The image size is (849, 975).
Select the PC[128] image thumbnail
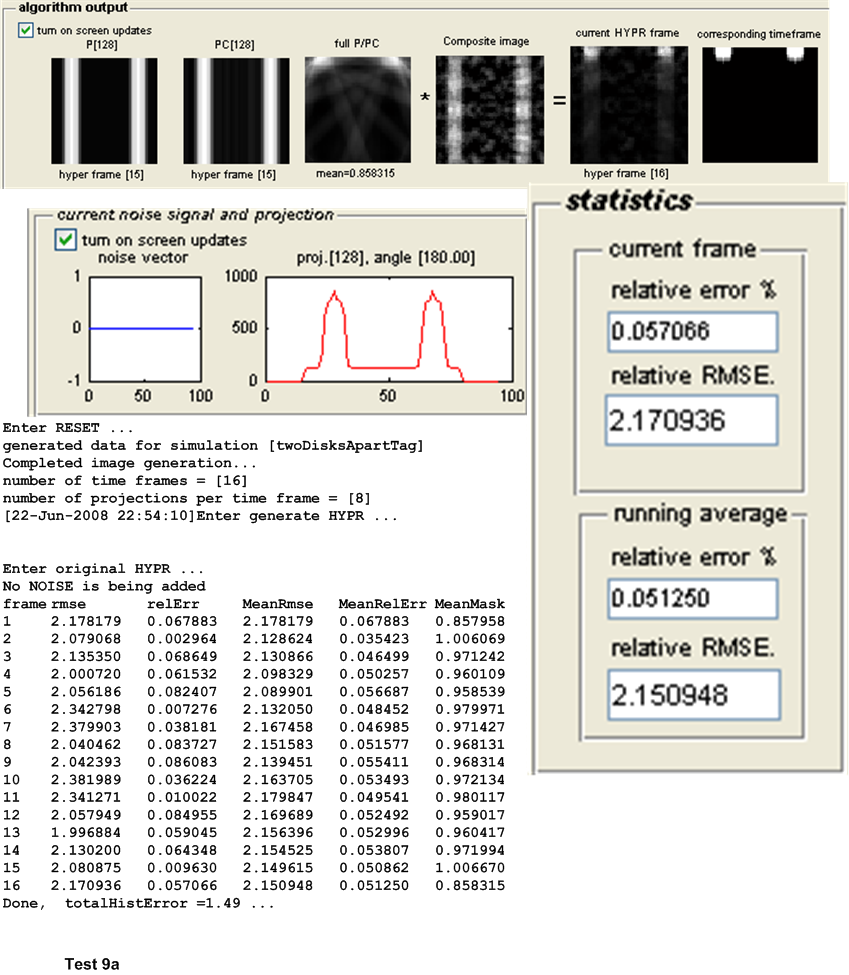(x=236, y=109)
